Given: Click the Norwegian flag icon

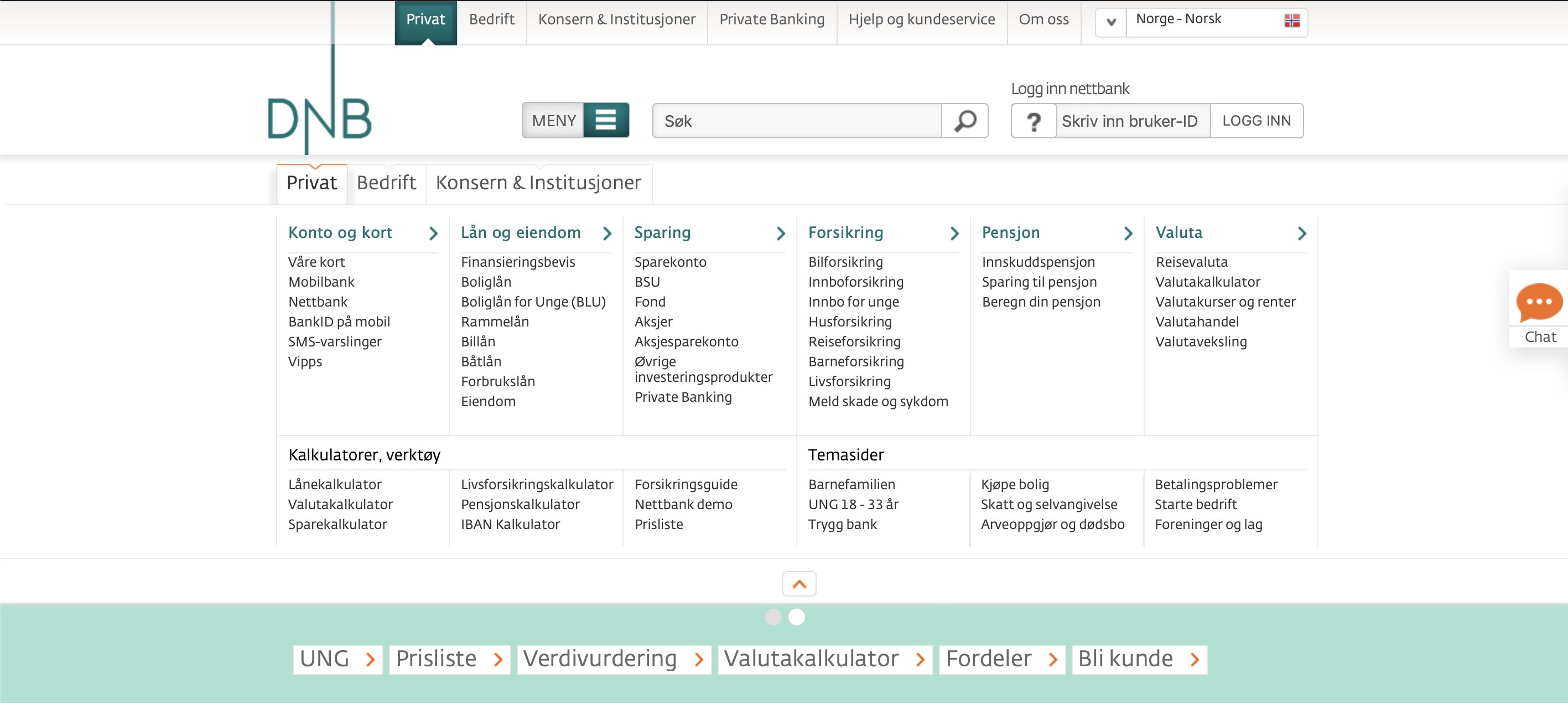Looking at the screenshot, I should (1292, 20).
